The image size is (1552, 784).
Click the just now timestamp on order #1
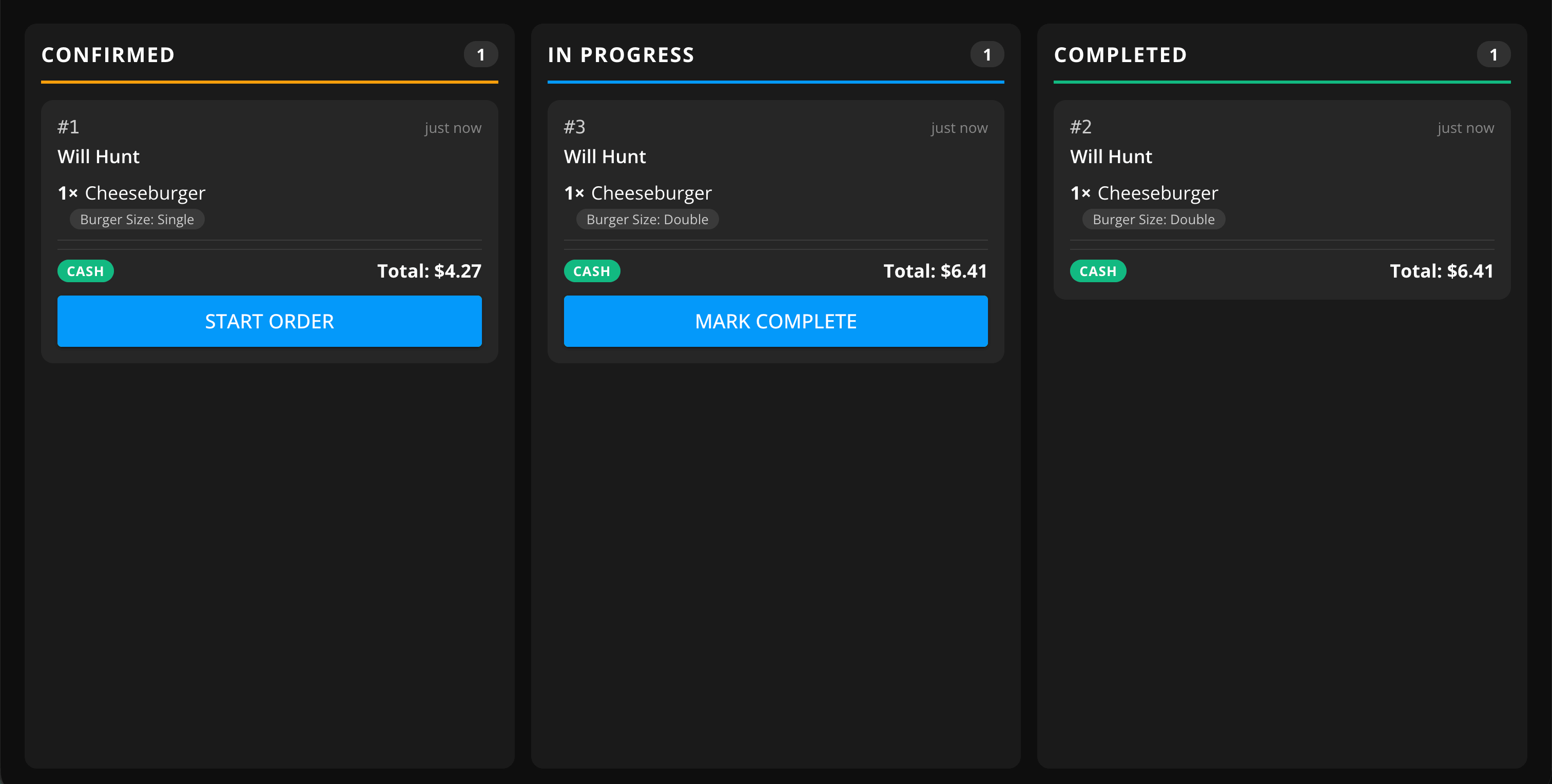tap(453, 128)
